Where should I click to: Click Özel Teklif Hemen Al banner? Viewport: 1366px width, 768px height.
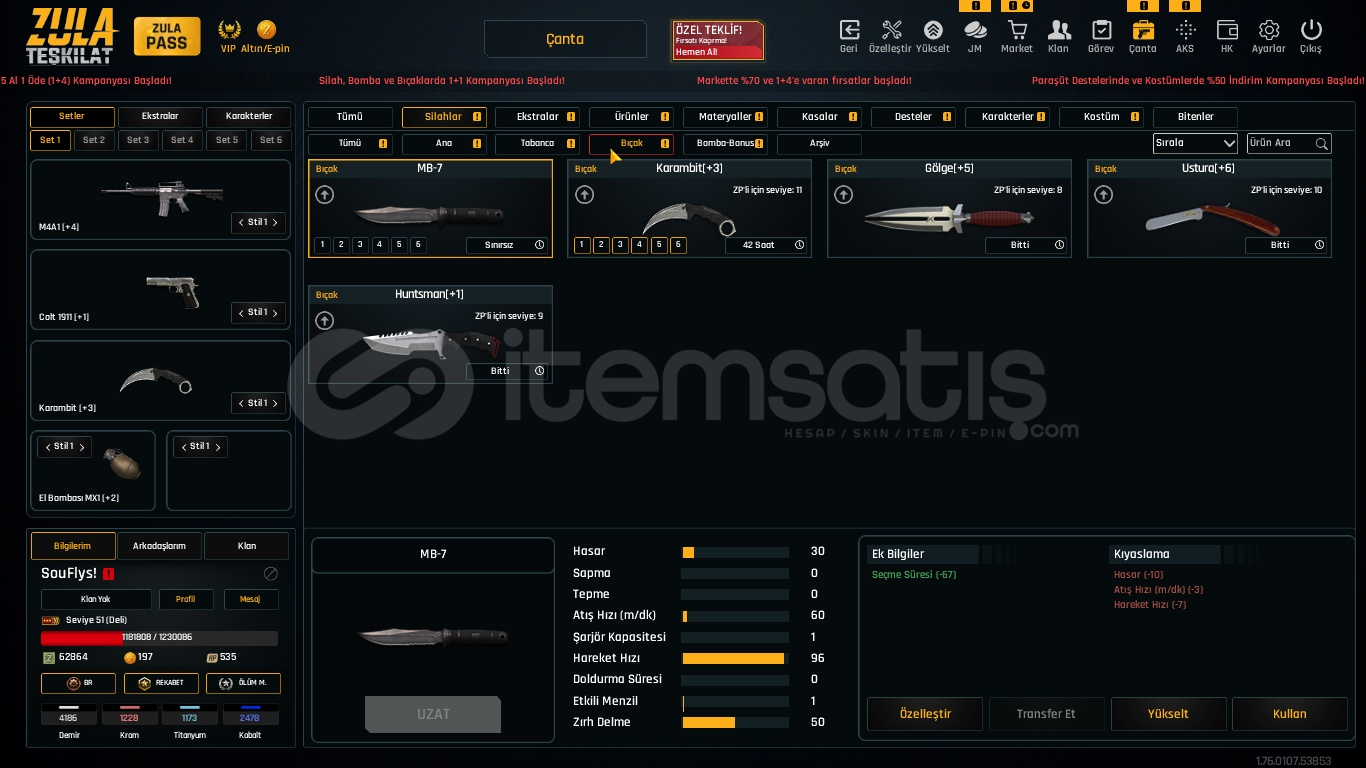[718, 40]
